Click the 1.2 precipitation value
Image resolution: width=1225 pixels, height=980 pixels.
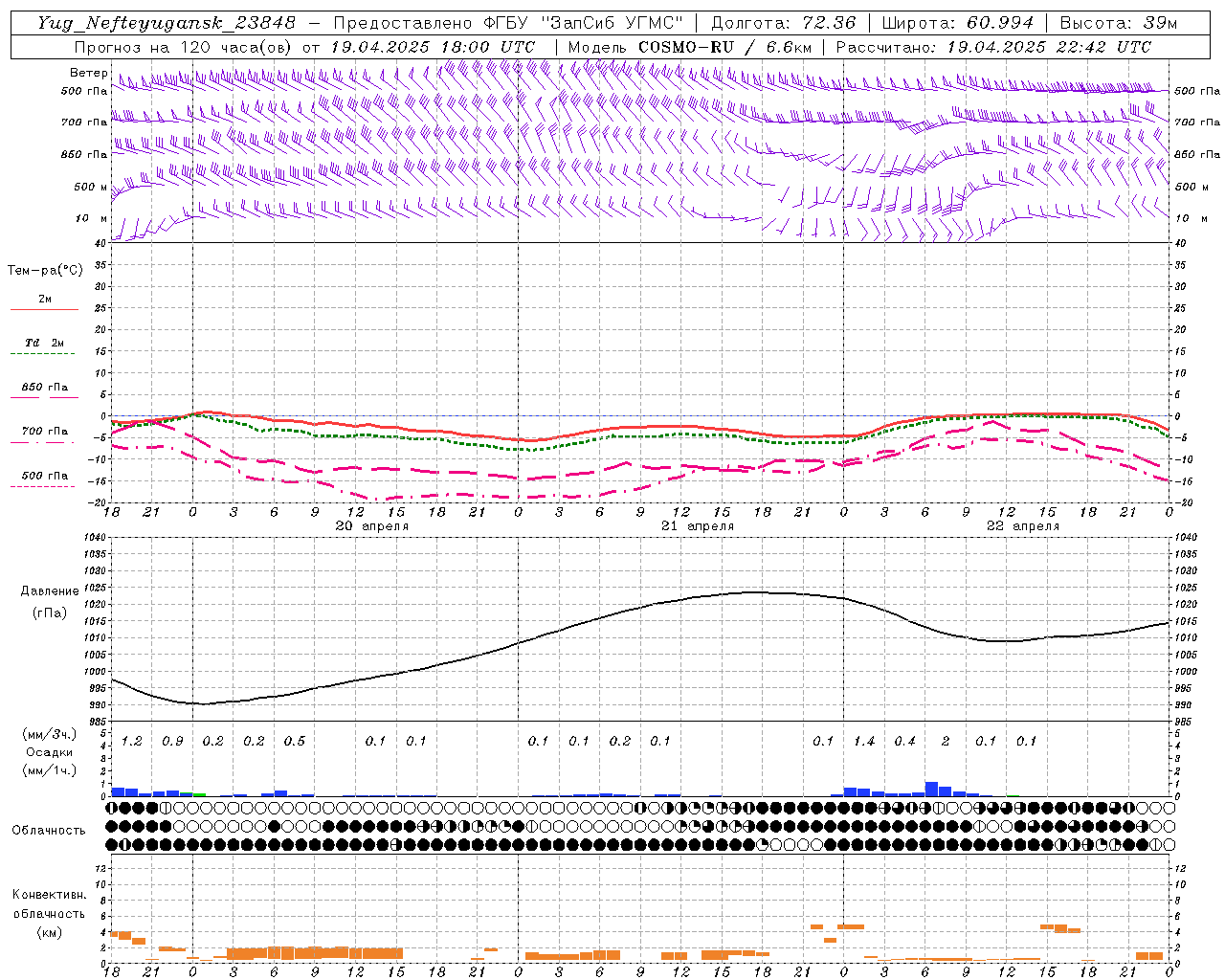point(132,742)
